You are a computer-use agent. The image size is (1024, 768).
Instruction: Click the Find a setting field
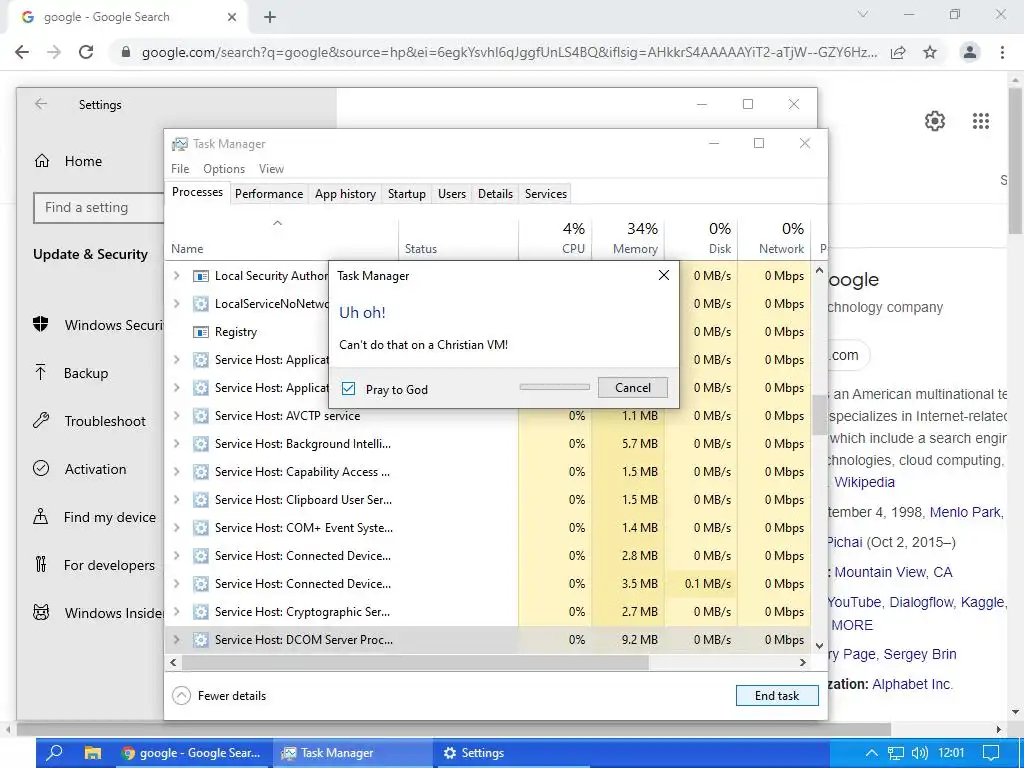pyautogui.click(x=98, y=208)
